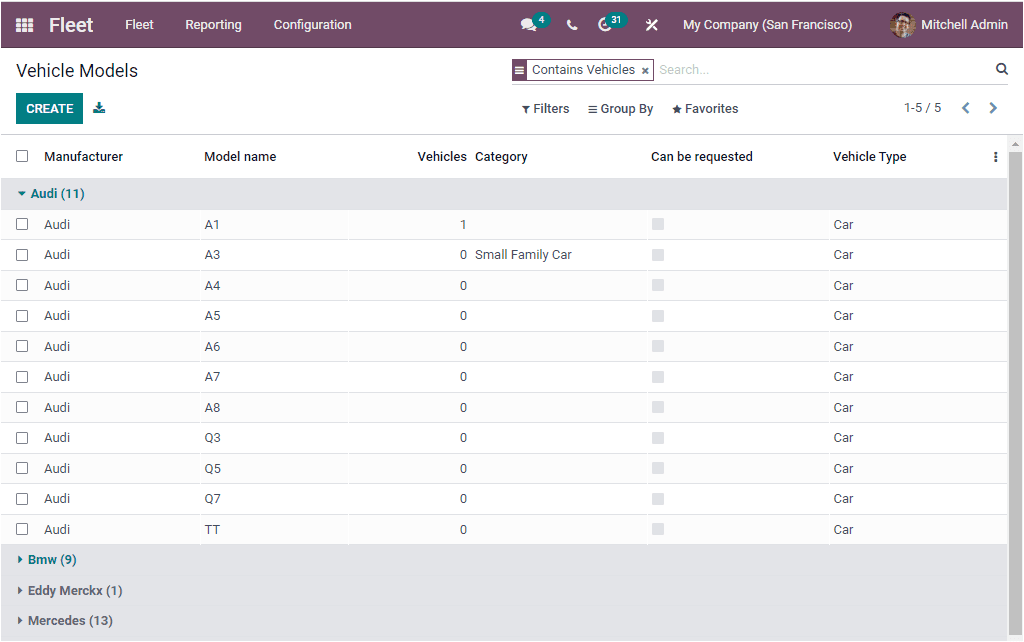Viewport: 1024px width, 642px height.
Task: Click the search magnifier icon
Action: [x=1002, y=69]
